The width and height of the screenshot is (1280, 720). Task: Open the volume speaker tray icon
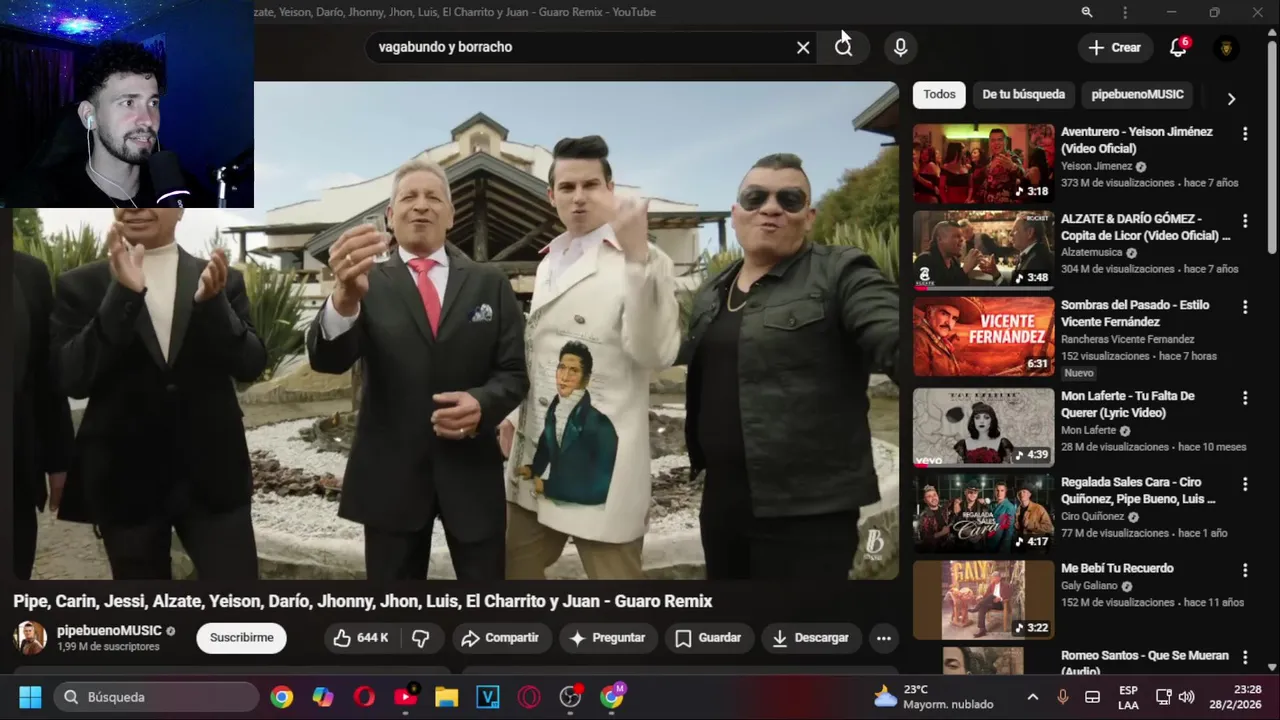(1187, 697)
